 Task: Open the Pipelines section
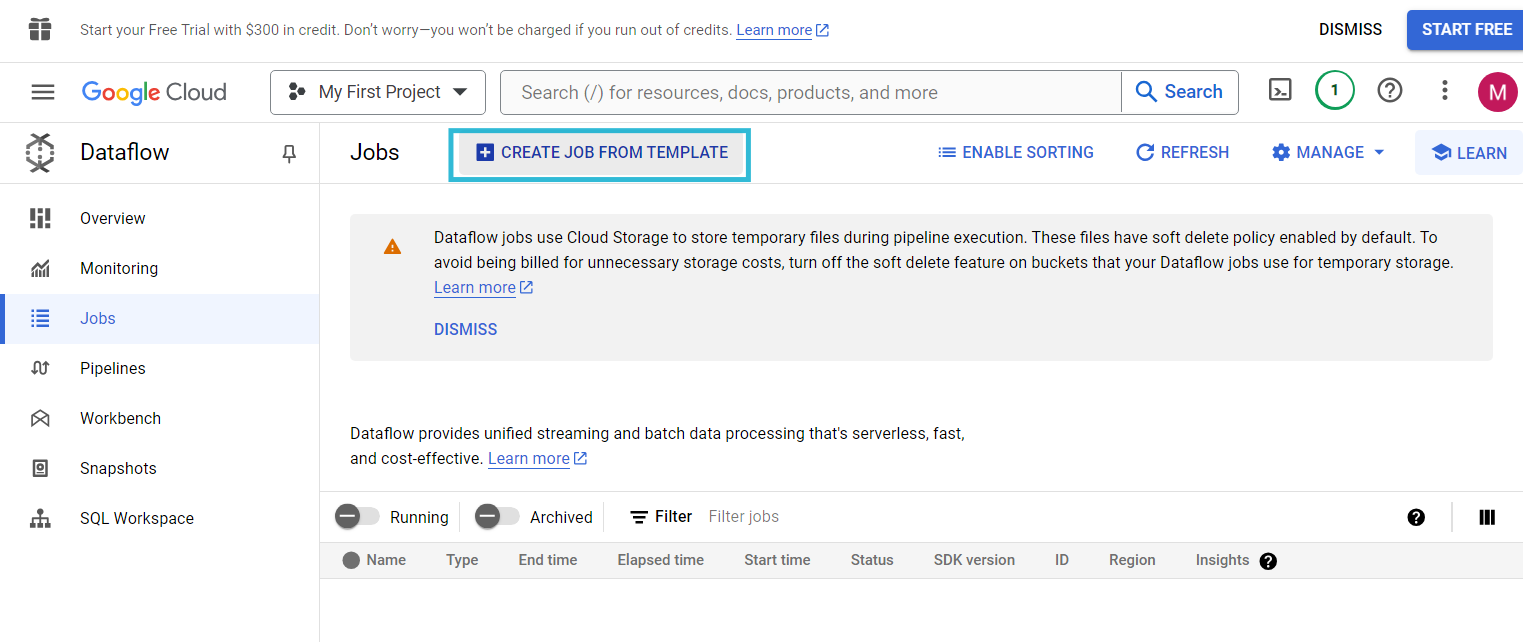(x=112, y=368)
